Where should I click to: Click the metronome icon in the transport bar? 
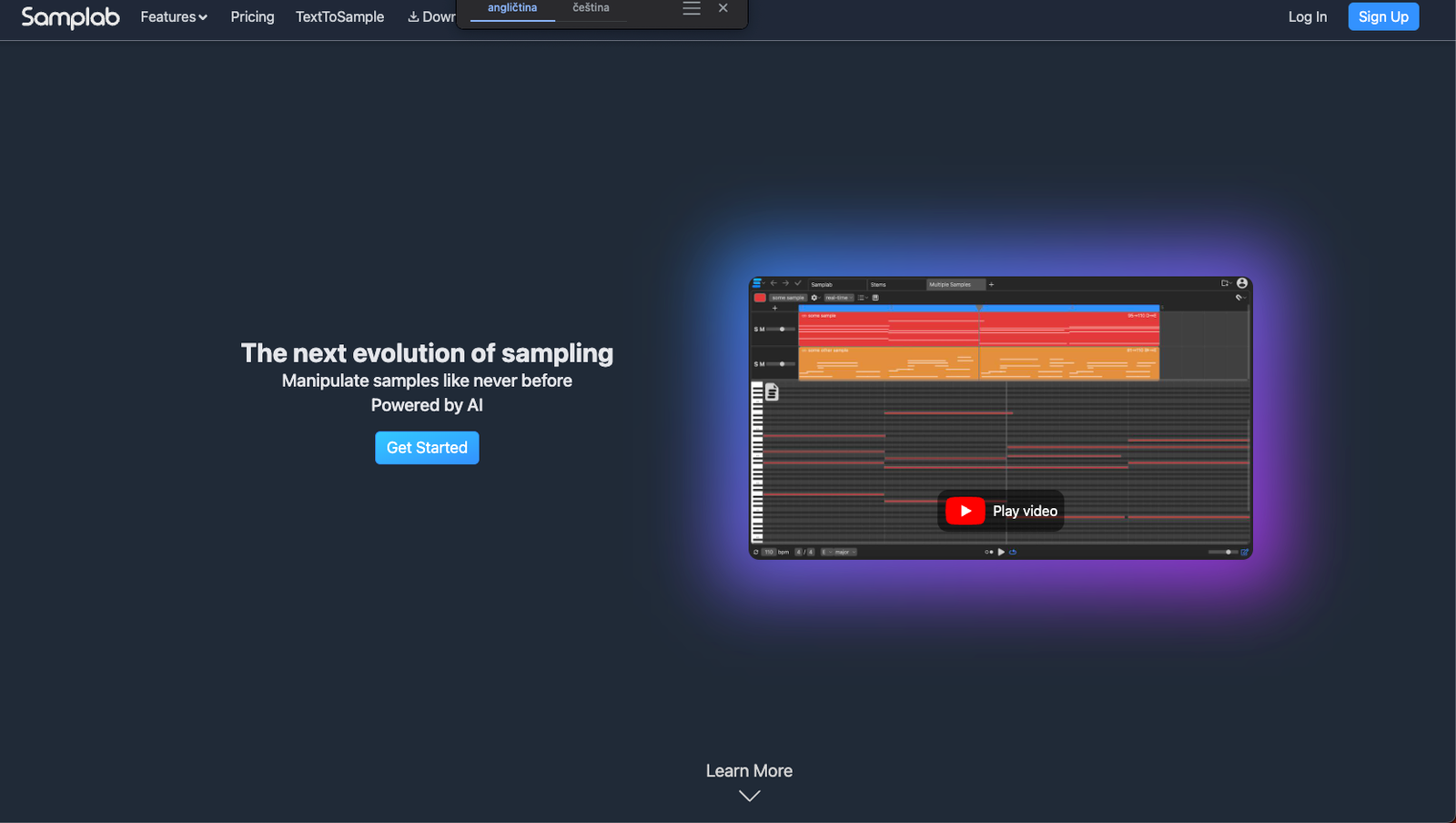pyautogui.click(x=989, y=552)
